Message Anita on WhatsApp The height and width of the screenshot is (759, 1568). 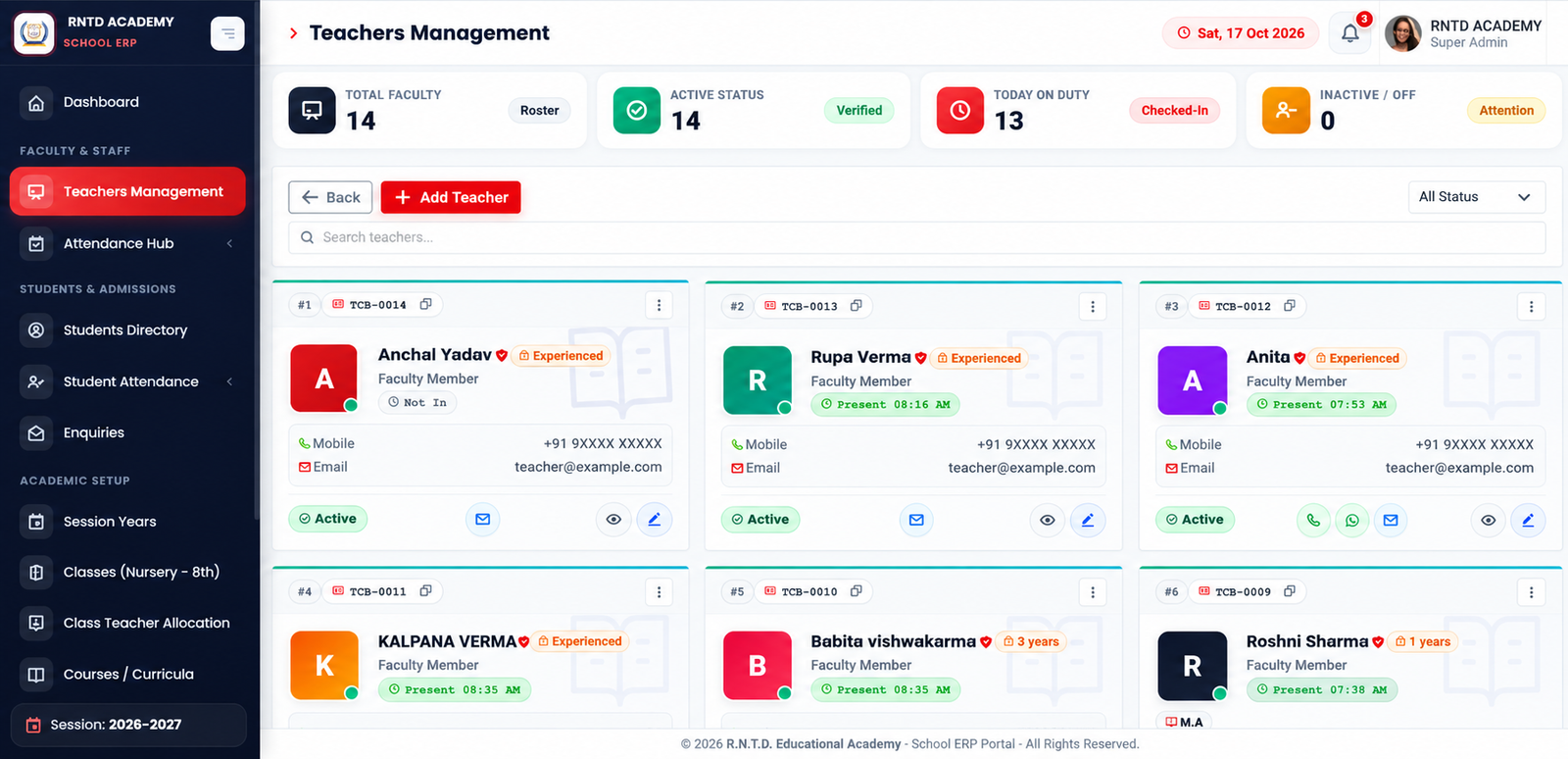1352,520
